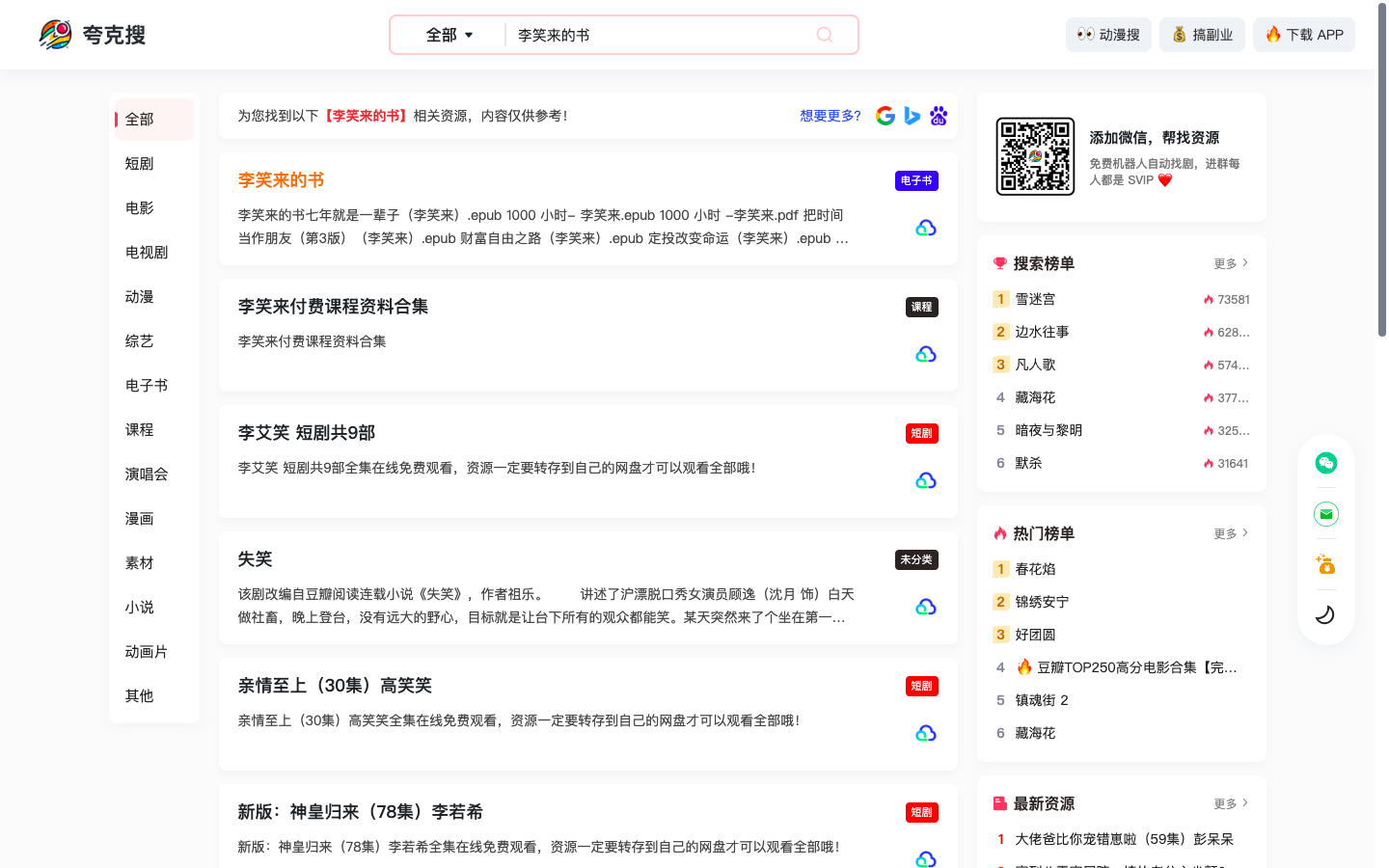
Task: Select 电视剧 category in sidebar
Action: coord(154,253)
